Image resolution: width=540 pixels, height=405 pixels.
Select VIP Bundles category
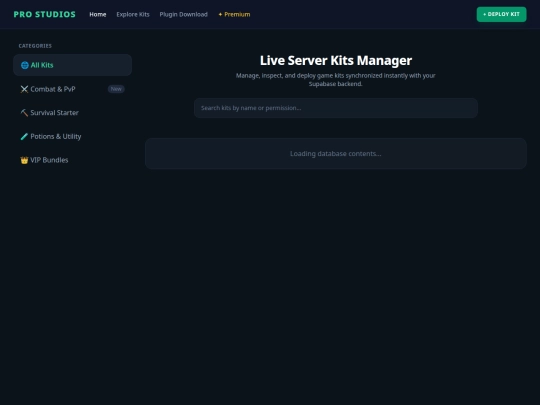73,160
